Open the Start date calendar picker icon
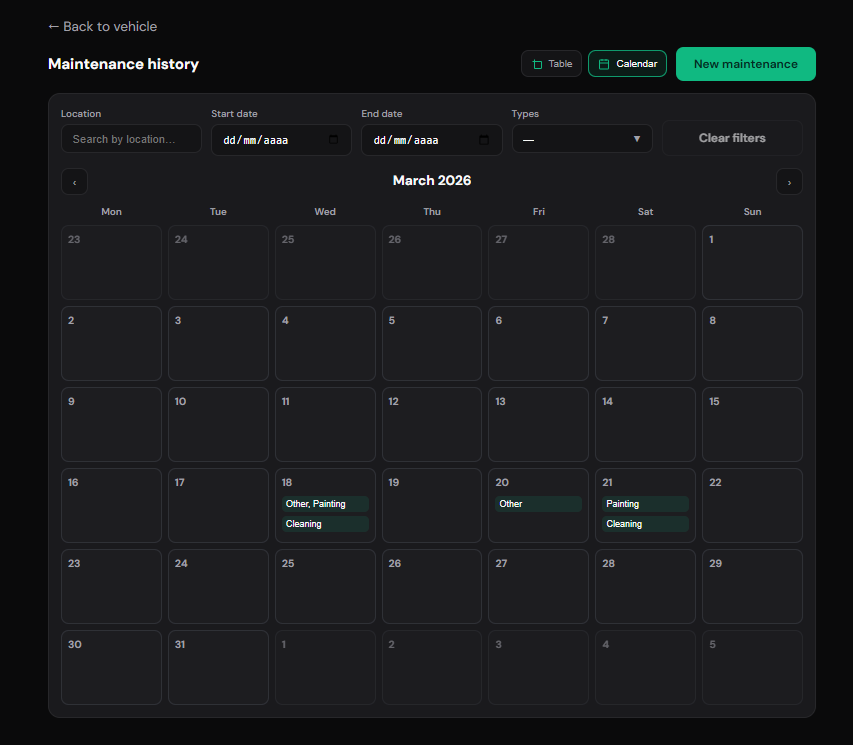The height and width of the screenshot is (745, 853). click(333, 139)
